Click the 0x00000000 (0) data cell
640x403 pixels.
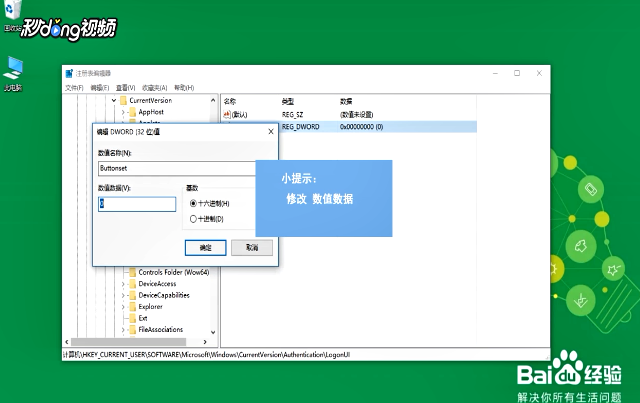click(361, 127)
